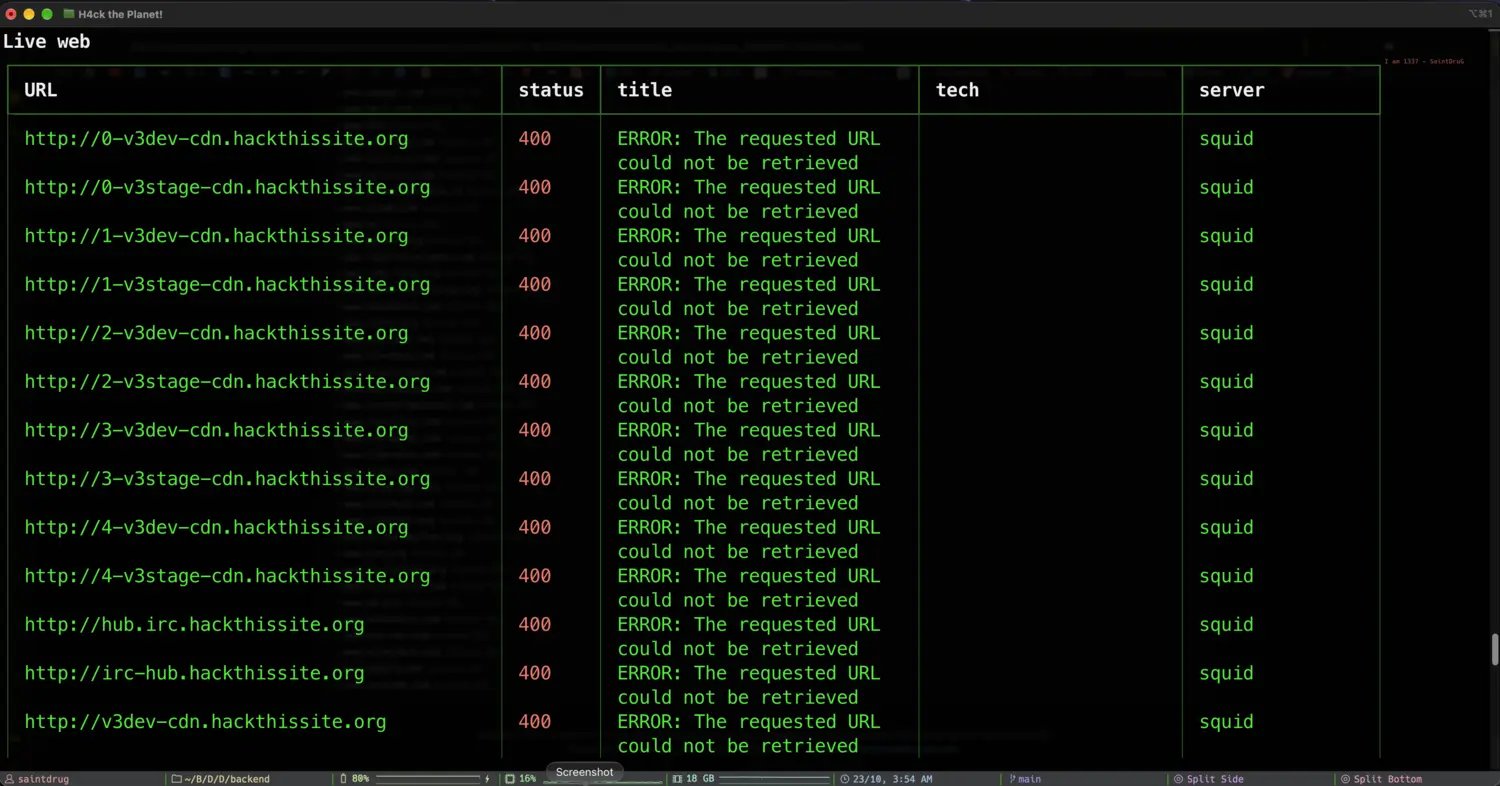The height and width of the screenshot is (786, 1500).
Task: Click the Live web heading
Action: (x=47, y=41)
